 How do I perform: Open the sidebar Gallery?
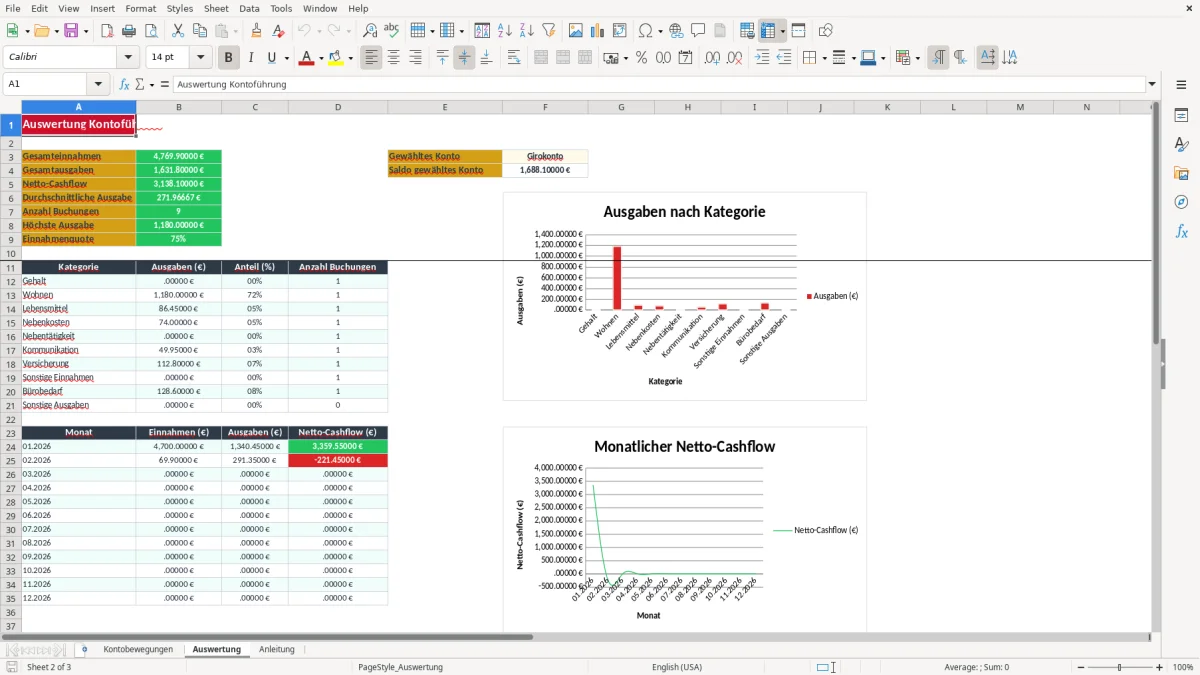click(1181, 173)
